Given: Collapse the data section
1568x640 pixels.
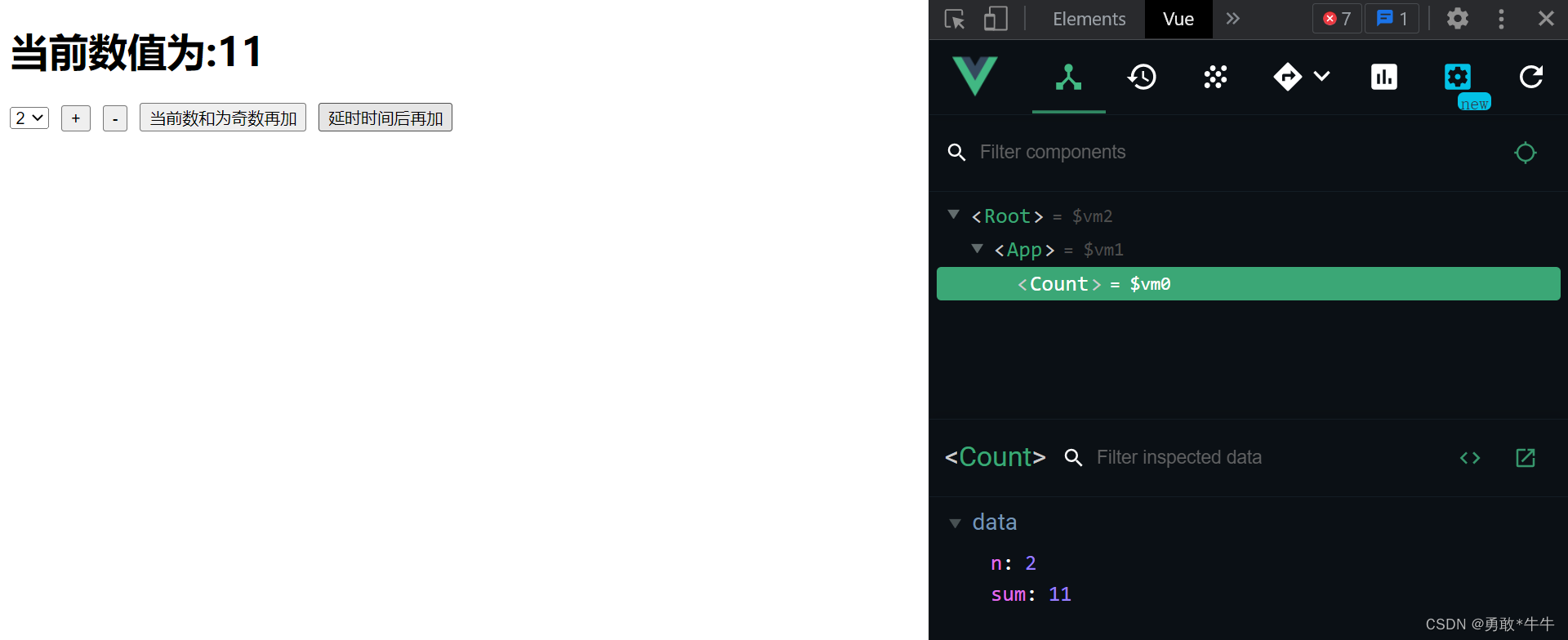Looking at the screenshot, I should (x=955, y=523).
